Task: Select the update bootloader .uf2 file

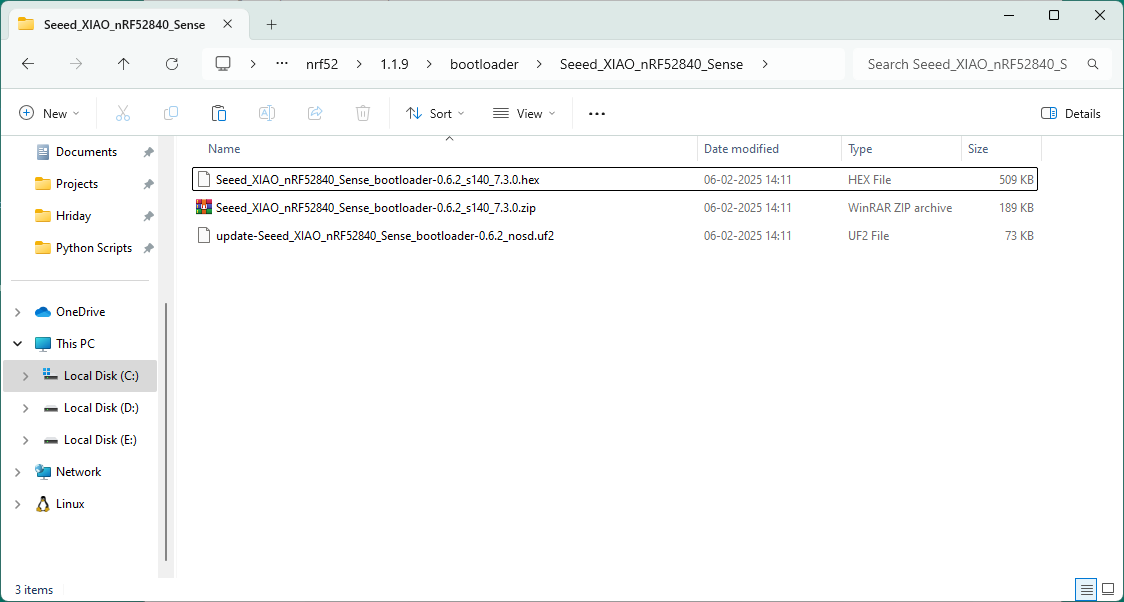Action: (x=615, y=236)
